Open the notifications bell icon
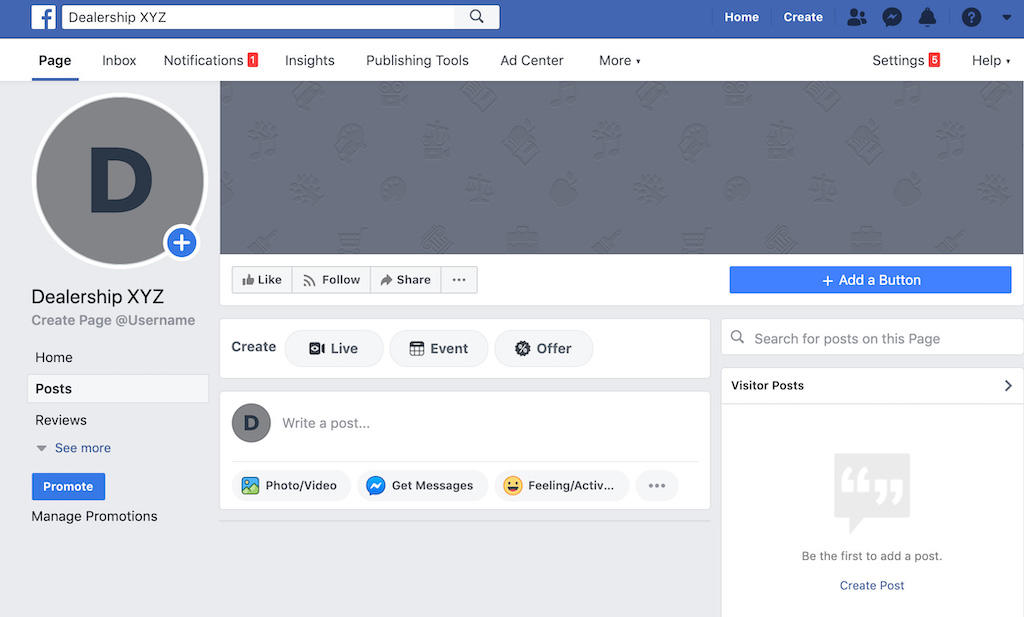Image resolution: width=1024 pixels, height=617 pixels. tap(928, 17)
